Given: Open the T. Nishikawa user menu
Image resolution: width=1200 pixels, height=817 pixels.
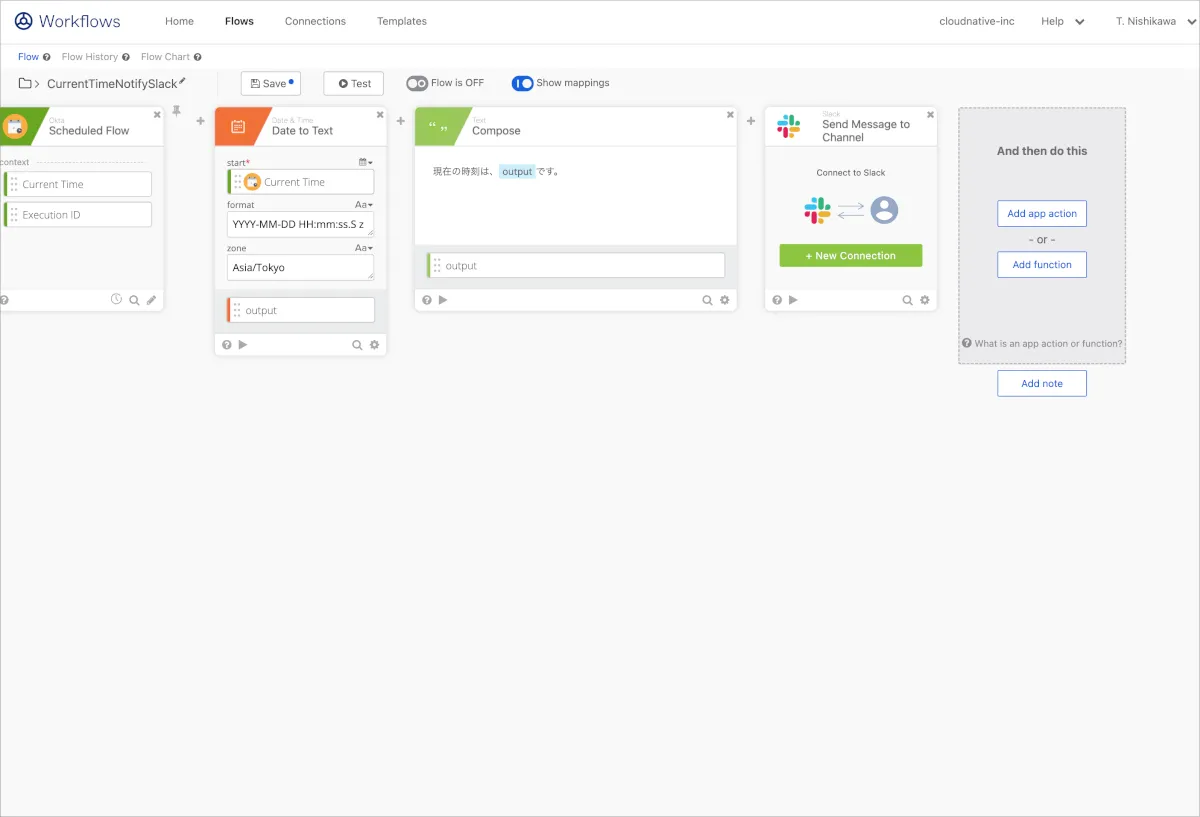Looking at the screenshot, I should coord(1155,21).
